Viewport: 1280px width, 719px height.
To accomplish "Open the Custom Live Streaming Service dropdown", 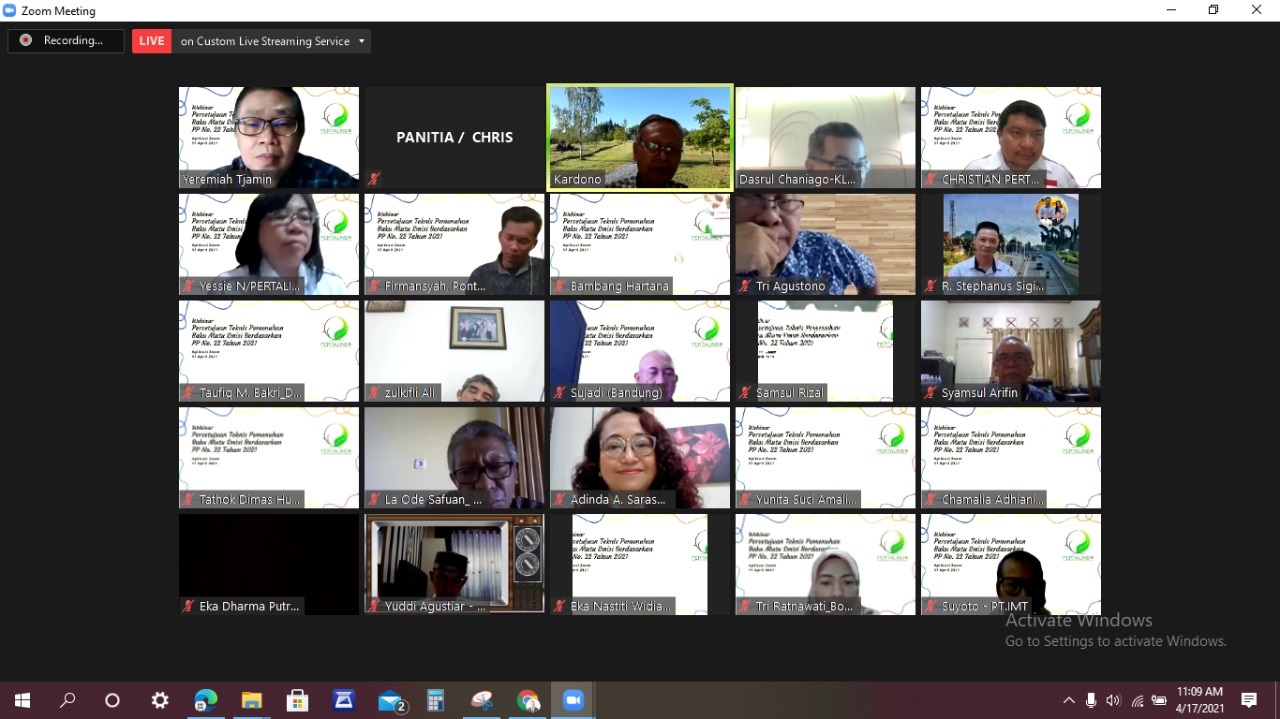I will coord(273,41).
